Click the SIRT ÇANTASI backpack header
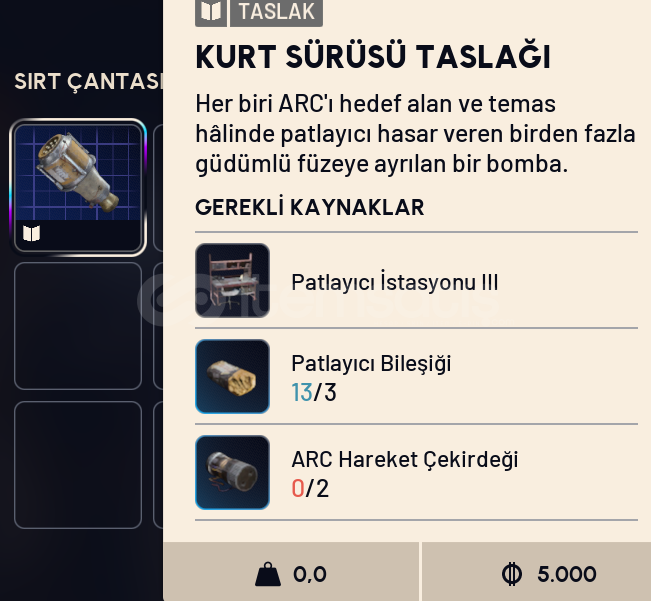The image size is (651, 601). (x=88, y=81)
